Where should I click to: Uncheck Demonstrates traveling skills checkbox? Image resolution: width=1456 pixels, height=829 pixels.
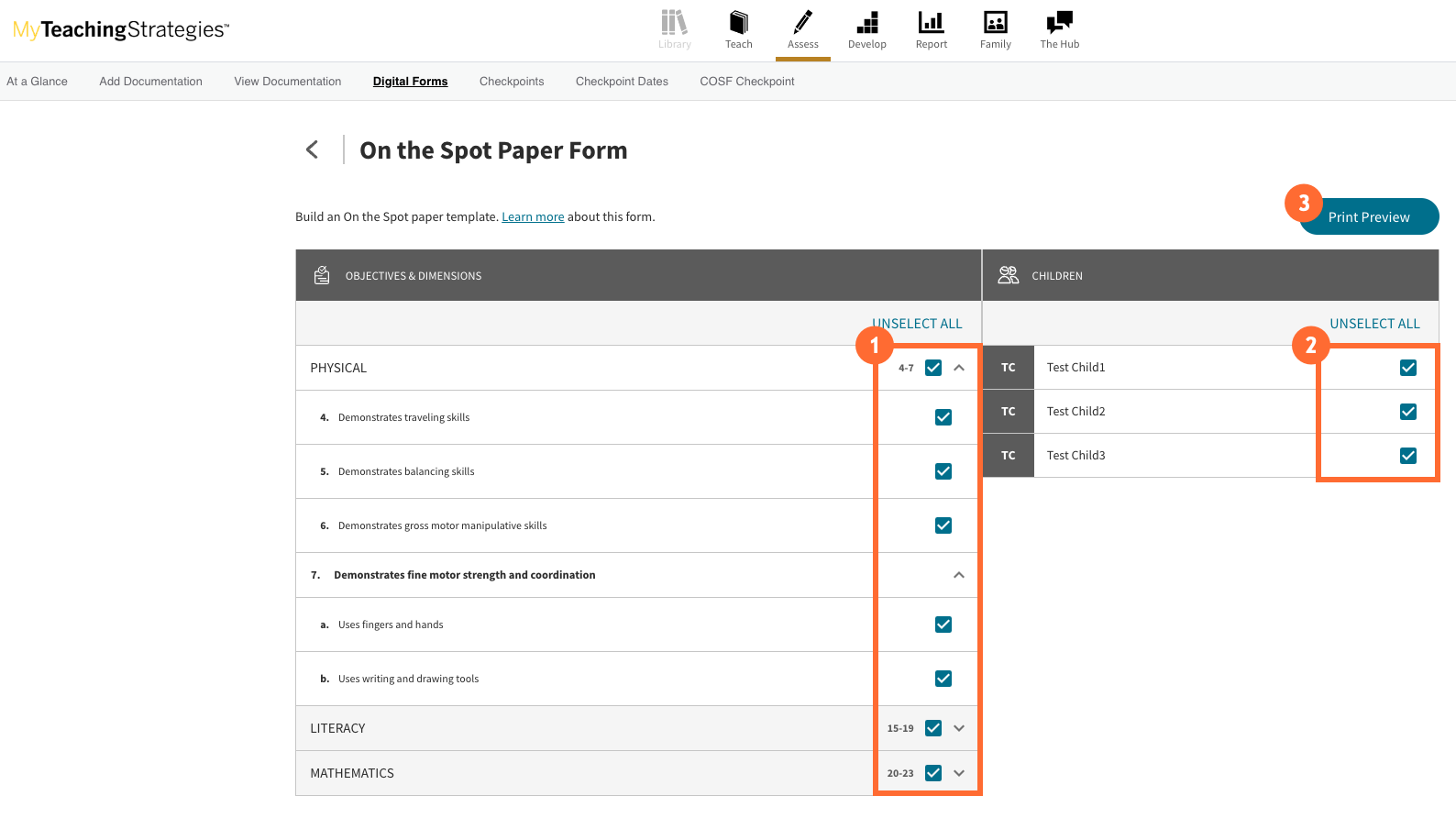pos(943,417)
